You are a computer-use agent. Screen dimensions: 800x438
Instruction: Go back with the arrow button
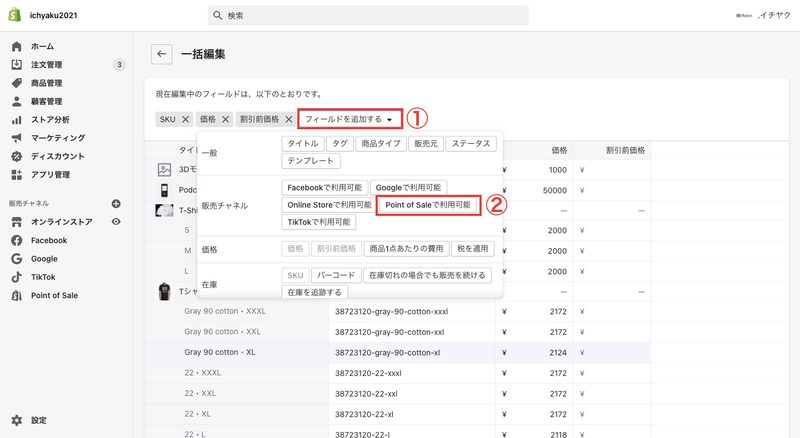(162, 54)
